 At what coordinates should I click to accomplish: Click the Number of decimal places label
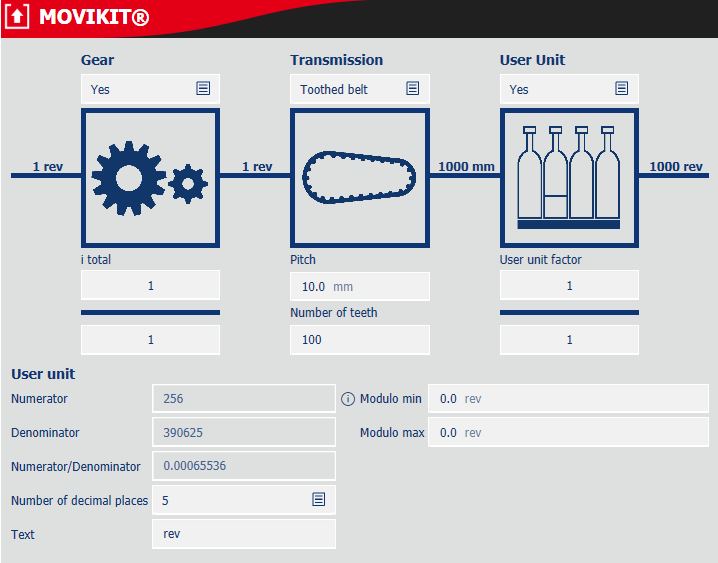[80, 500]
